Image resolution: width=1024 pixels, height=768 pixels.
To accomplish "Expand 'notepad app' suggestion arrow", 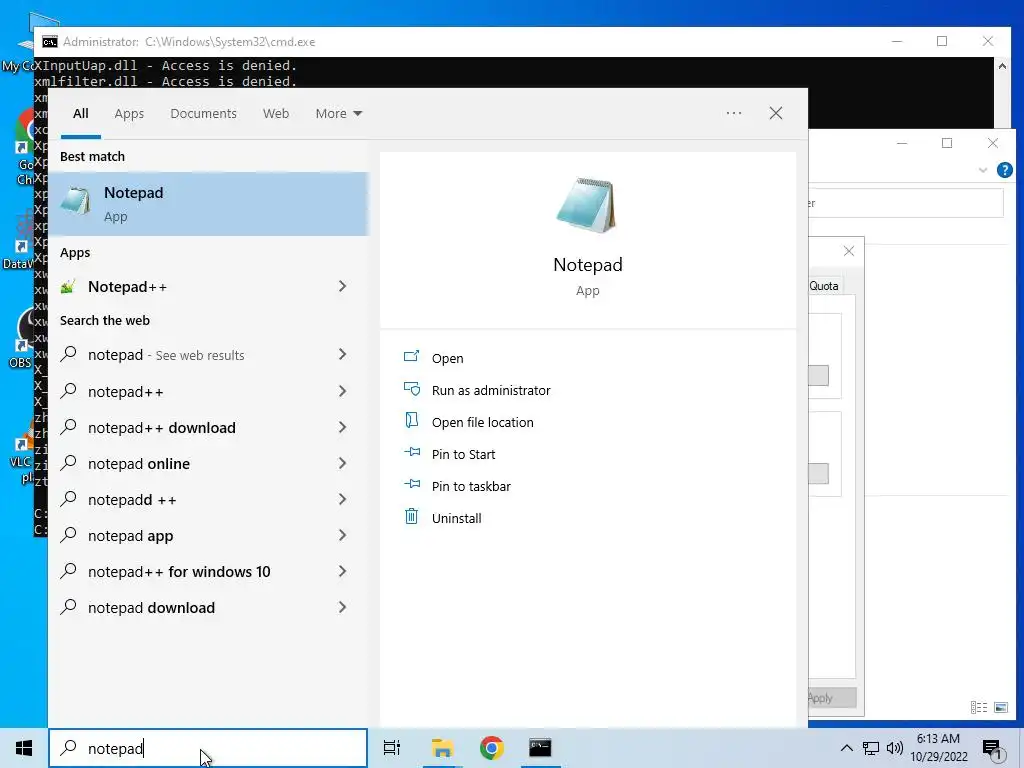I will coord(342,535).
